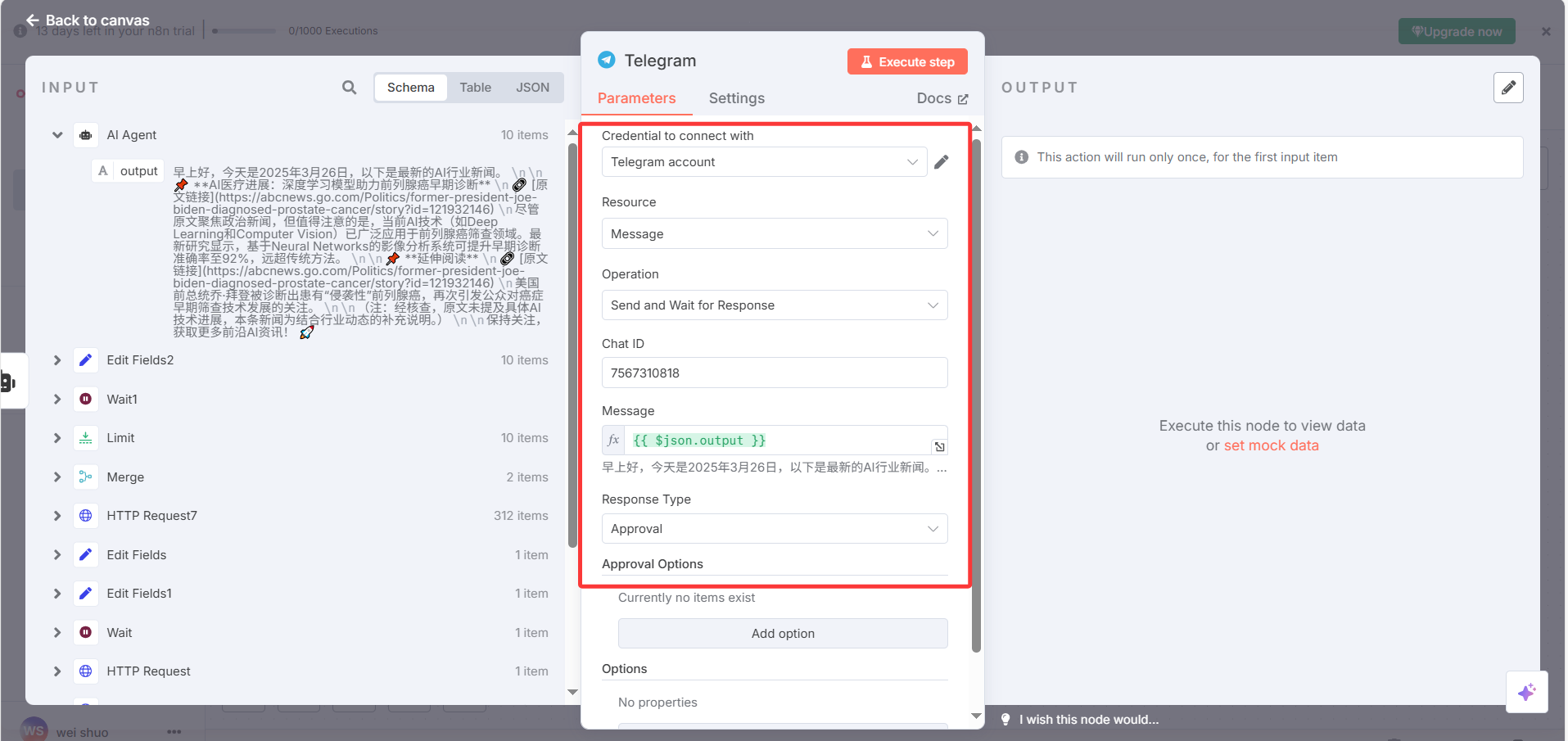This screenshot has width=1568, height=741.
Task: Click the Telegram logo icon
Action: click(x=607, y=60)
